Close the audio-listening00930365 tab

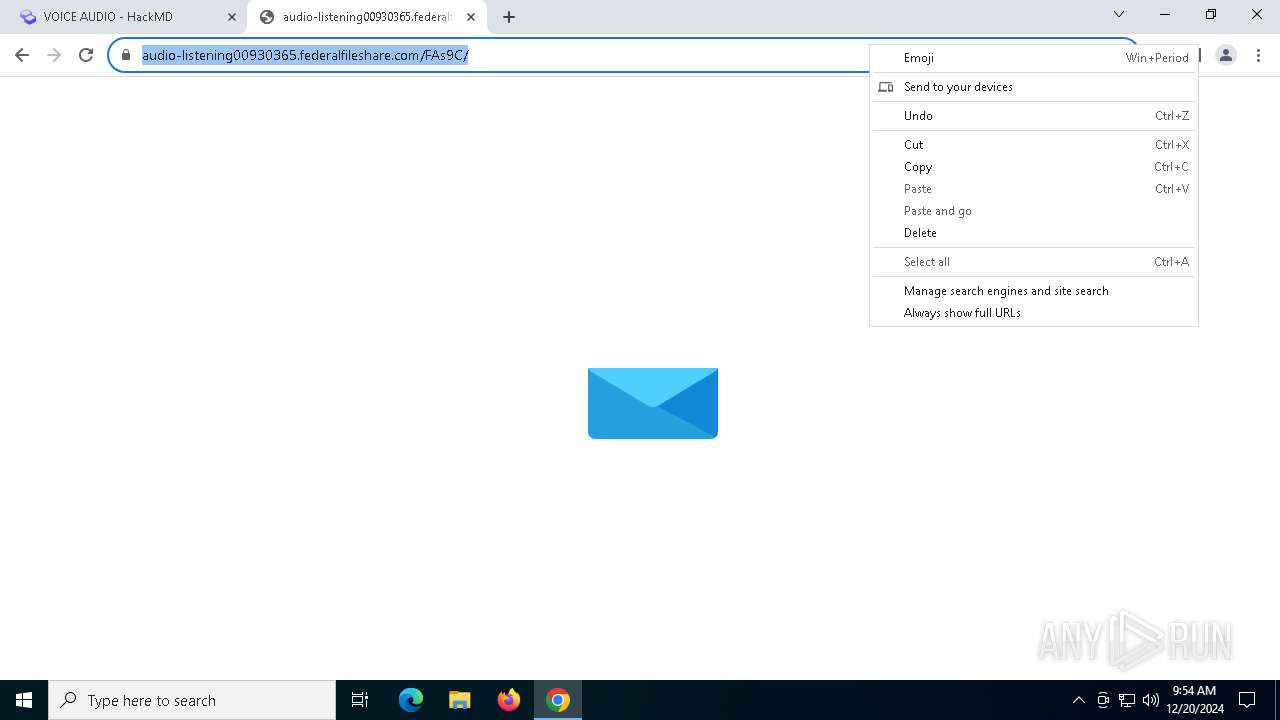[x=471, y=17]
